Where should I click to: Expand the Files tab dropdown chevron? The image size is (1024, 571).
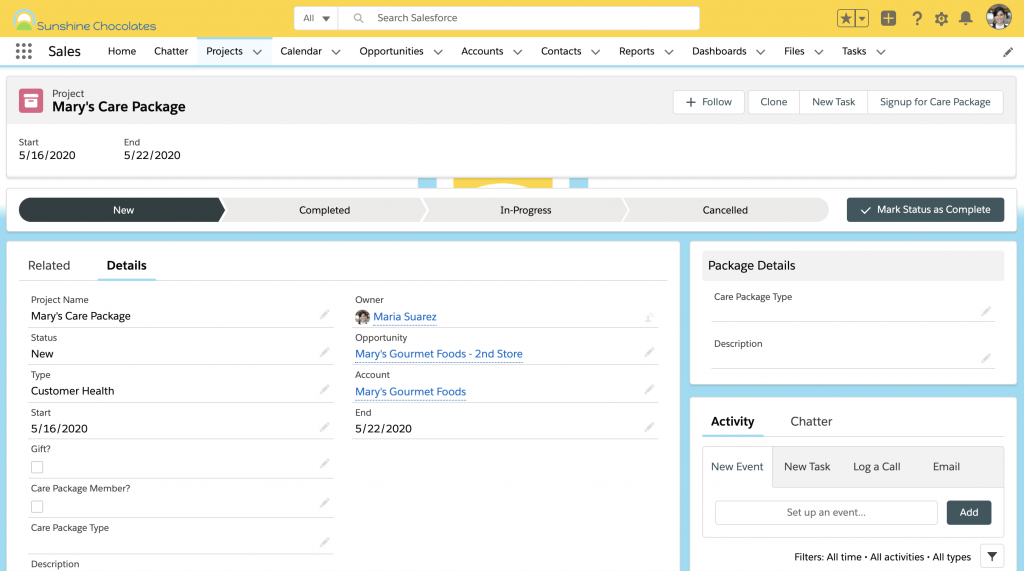pos(818,52)
